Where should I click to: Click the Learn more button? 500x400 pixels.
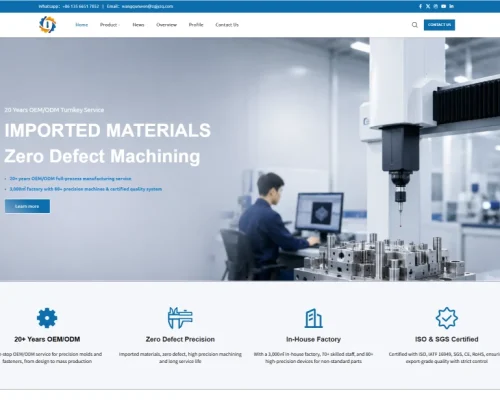click(x=27, y=206)
